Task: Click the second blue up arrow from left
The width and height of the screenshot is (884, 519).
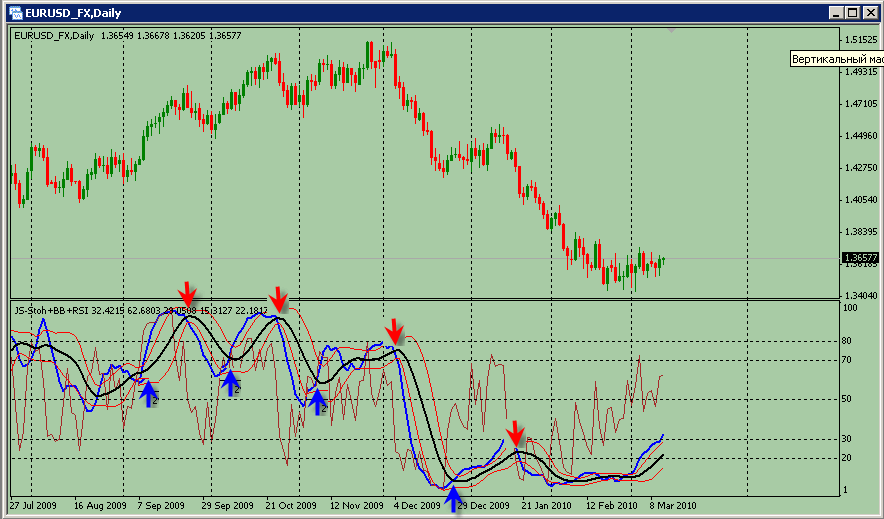Action: click(x=231, y=382)
